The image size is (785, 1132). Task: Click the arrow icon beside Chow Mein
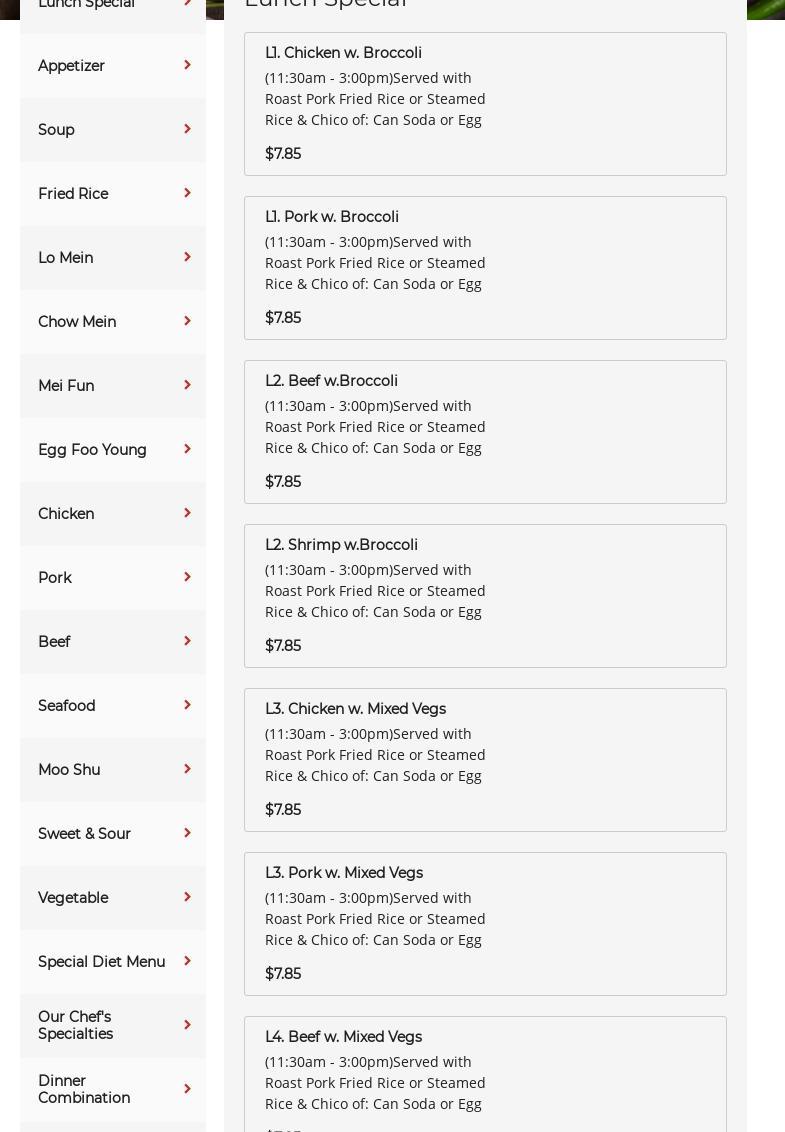click(187, 322)
